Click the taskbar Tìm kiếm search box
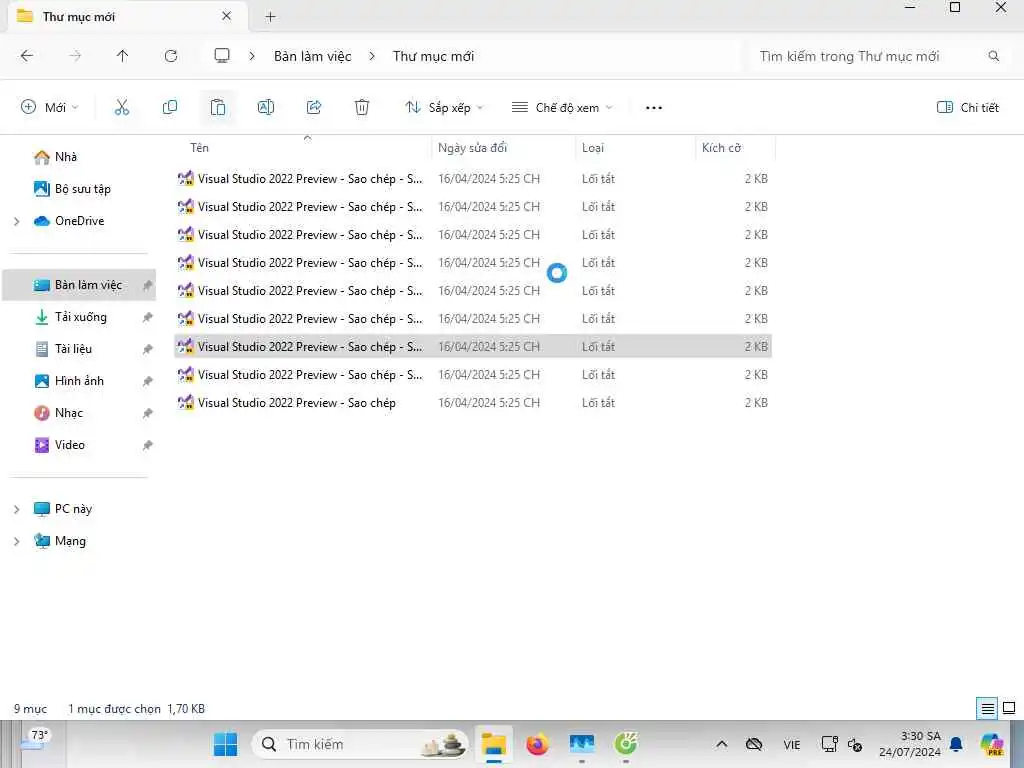1024x768 pixels. click(360, 744)
